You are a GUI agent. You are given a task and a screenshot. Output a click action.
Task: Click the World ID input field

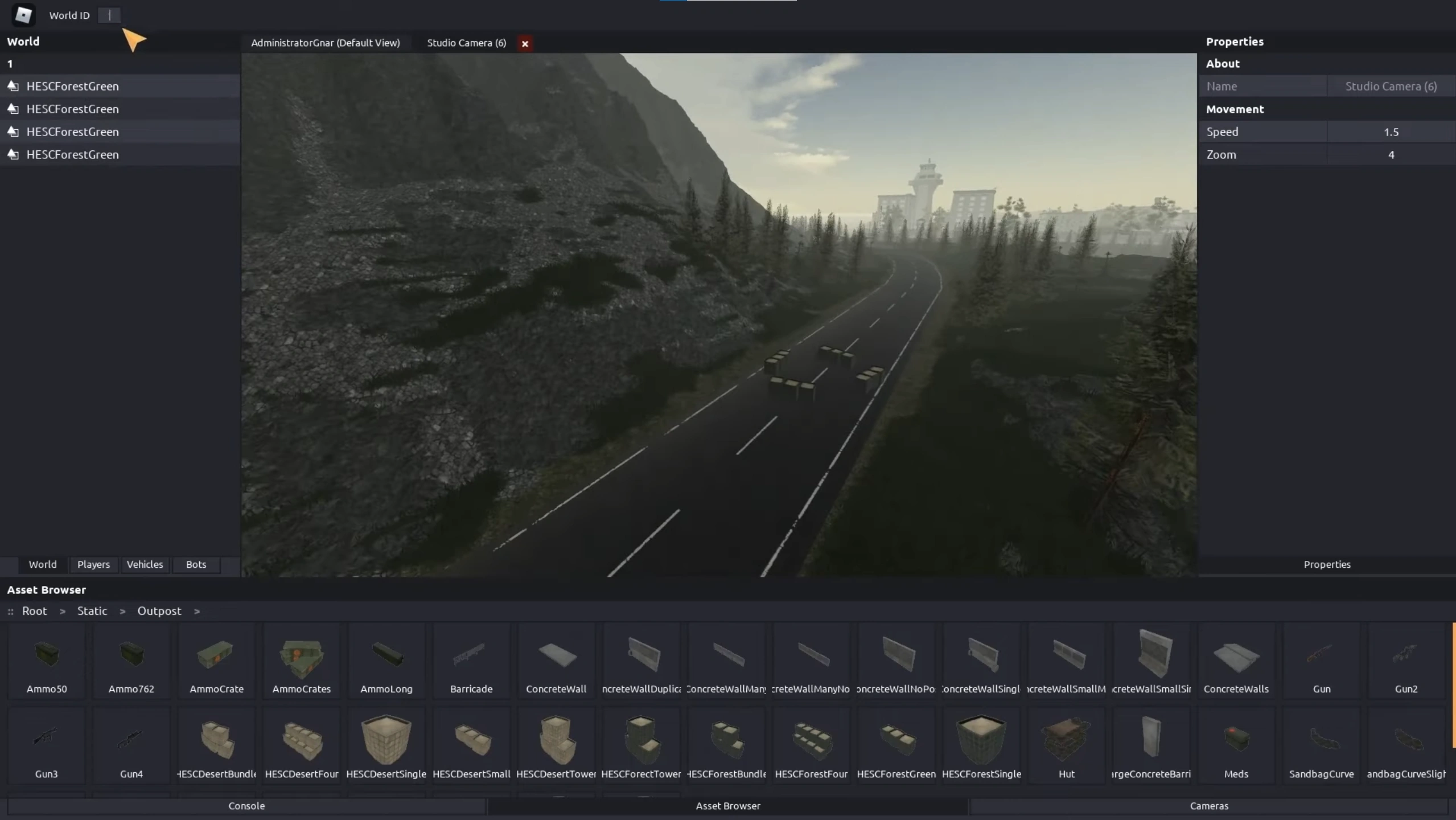tap(110, 15)
